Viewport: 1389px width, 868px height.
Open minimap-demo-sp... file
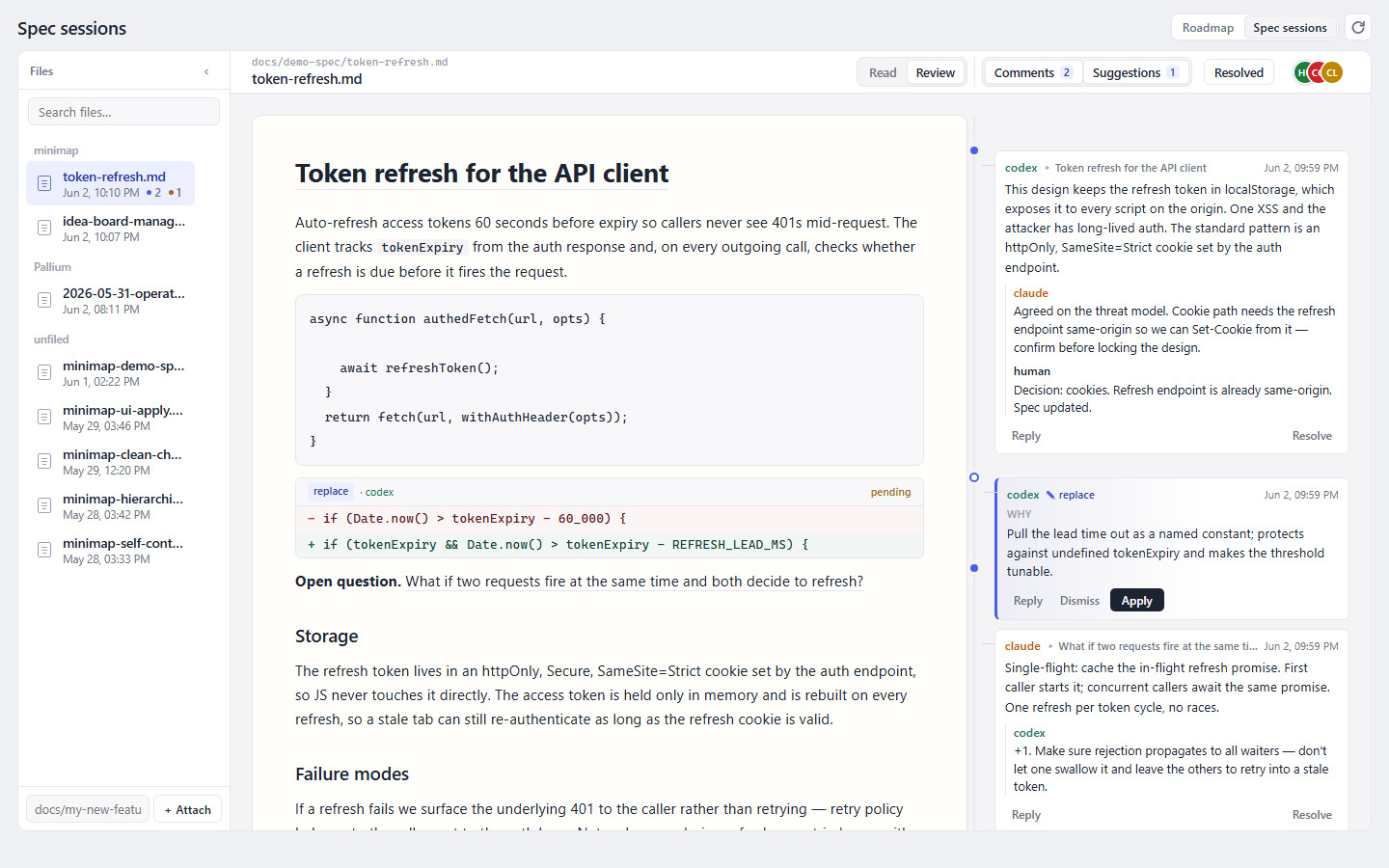[x=111, y=372]
